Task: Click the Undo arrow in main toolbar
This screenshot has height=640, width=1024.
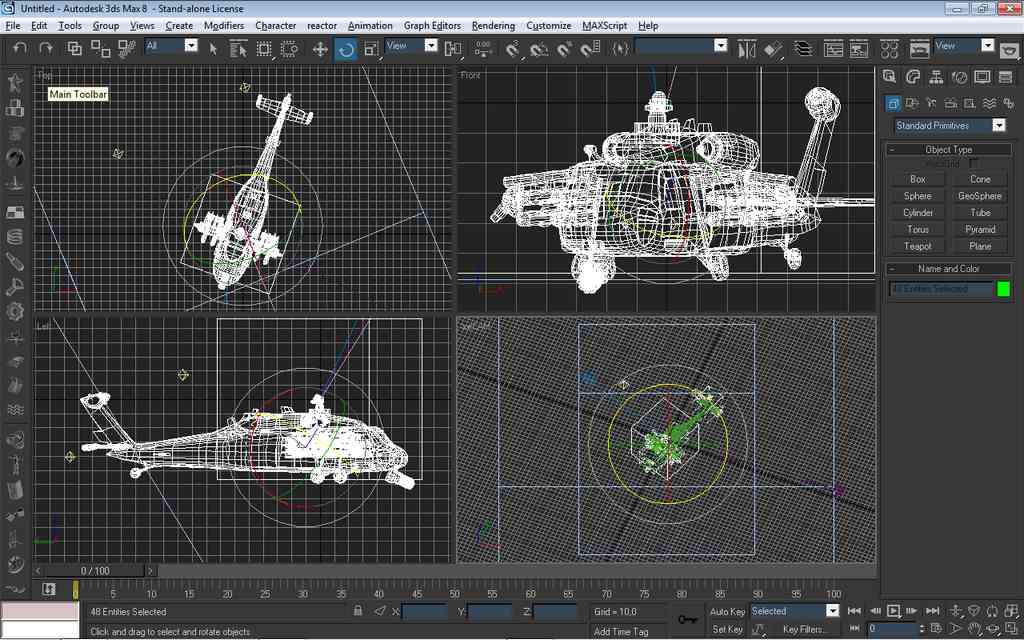Action: (20, 48)
